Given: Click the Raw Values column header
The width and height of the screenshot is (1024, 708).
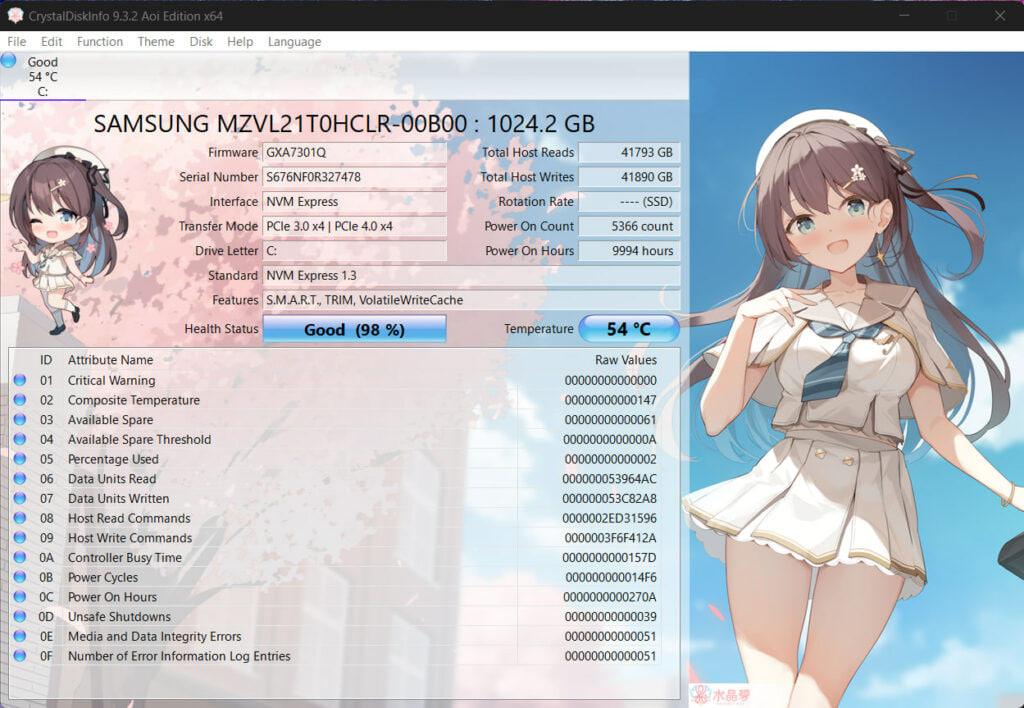Looking at the screenshot, I should 626,360.
